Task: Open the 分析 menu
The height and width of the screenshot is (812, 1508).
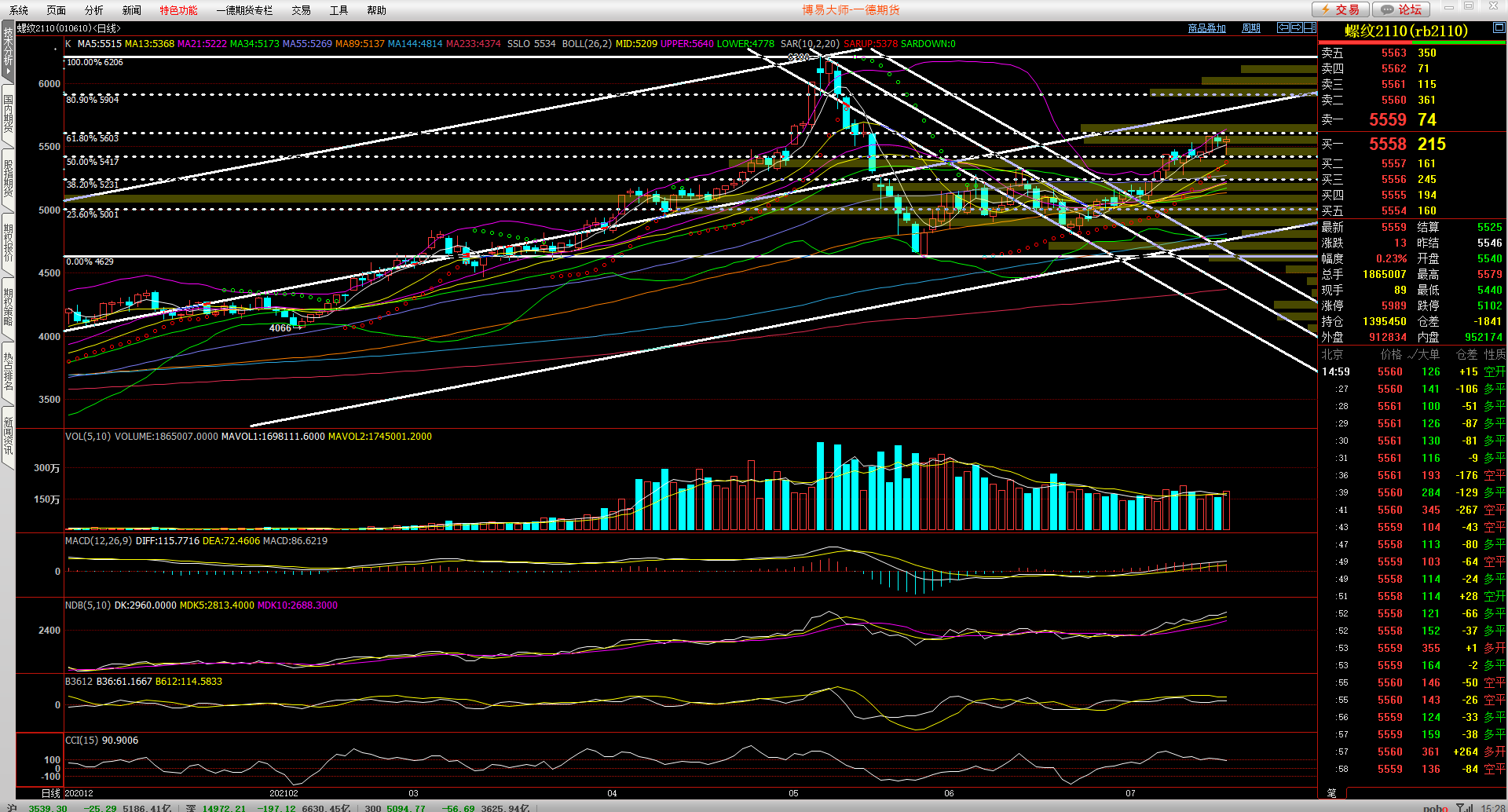Action: 93,10
